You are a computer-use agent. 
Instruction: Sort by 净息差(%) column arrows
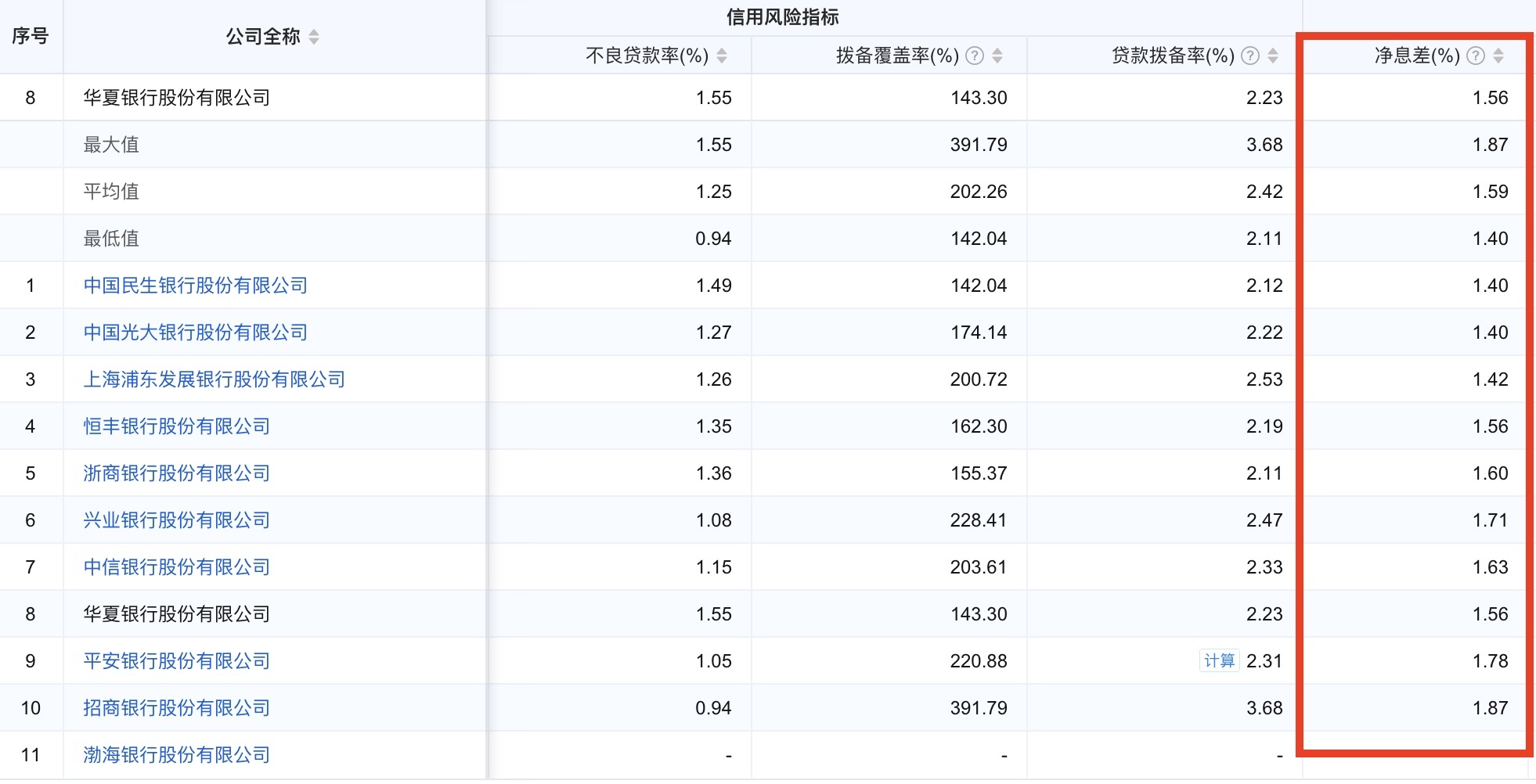(x=1498, y=56)
